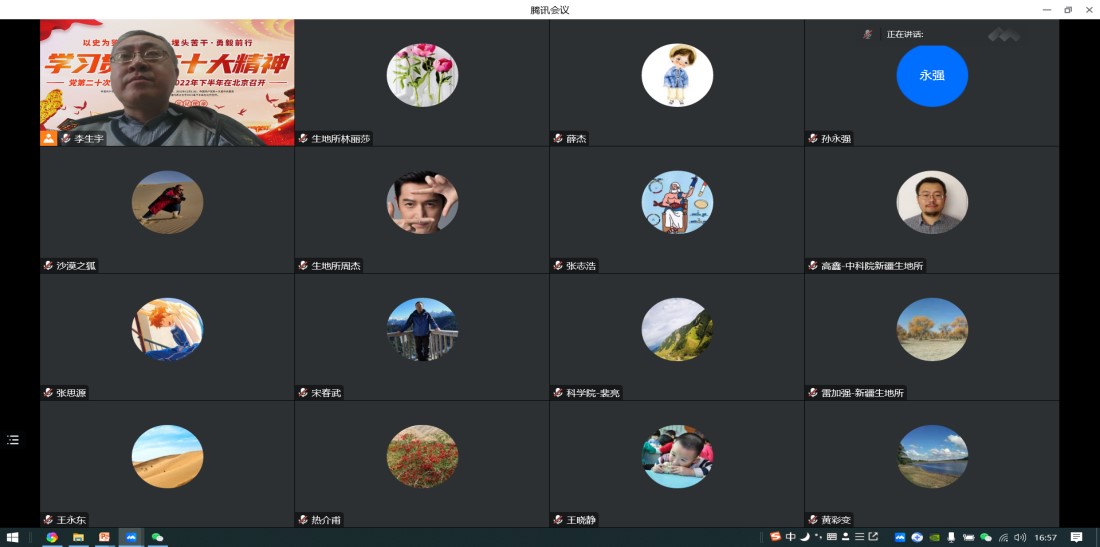Select 高鑫-中科院新疆生地所 participant avatar
Viewport: 1100px width, 547px height.
tap(932, 202)
